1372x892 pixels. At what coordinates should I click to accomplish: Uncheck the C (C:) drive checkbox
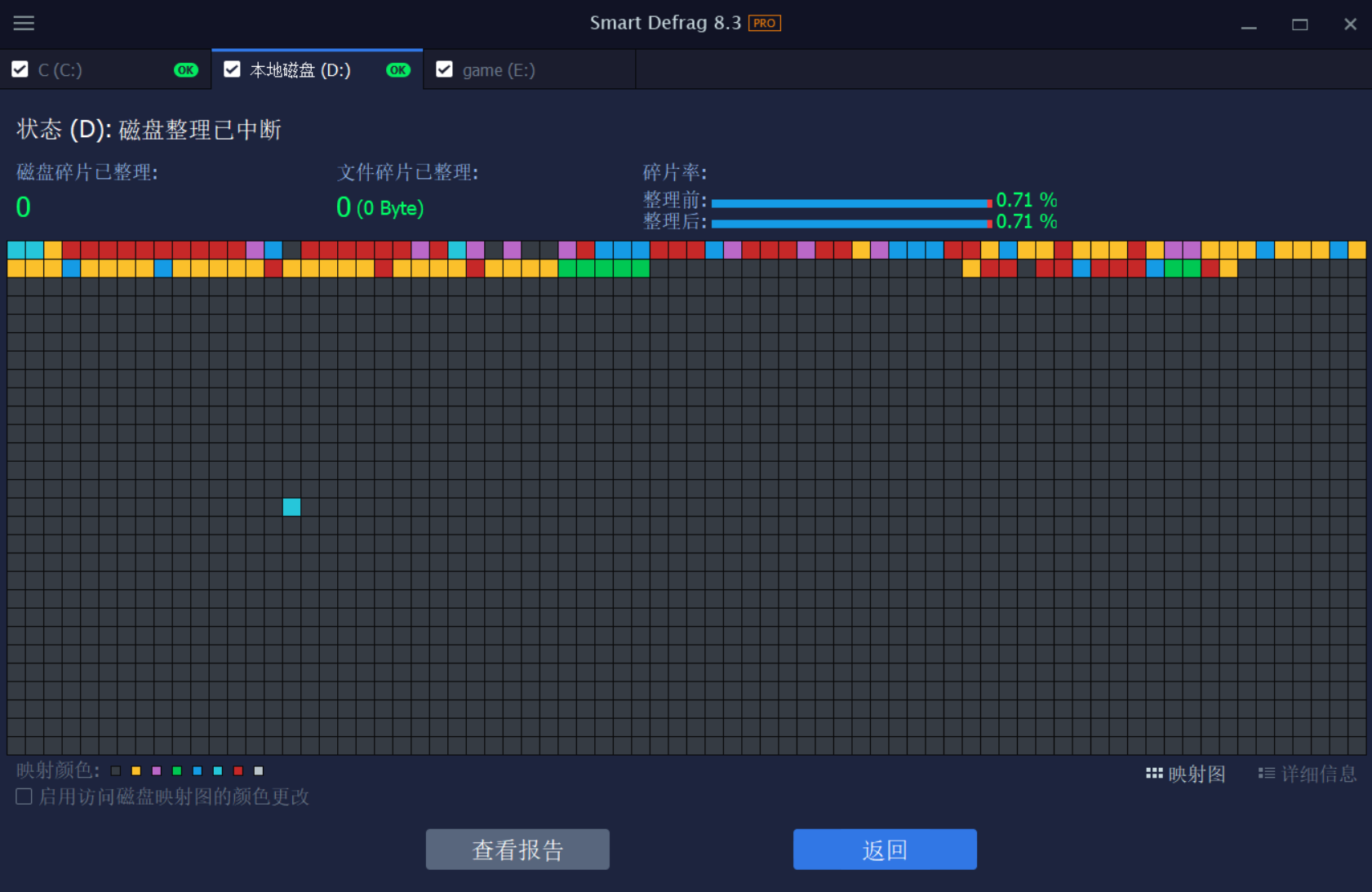20,69
